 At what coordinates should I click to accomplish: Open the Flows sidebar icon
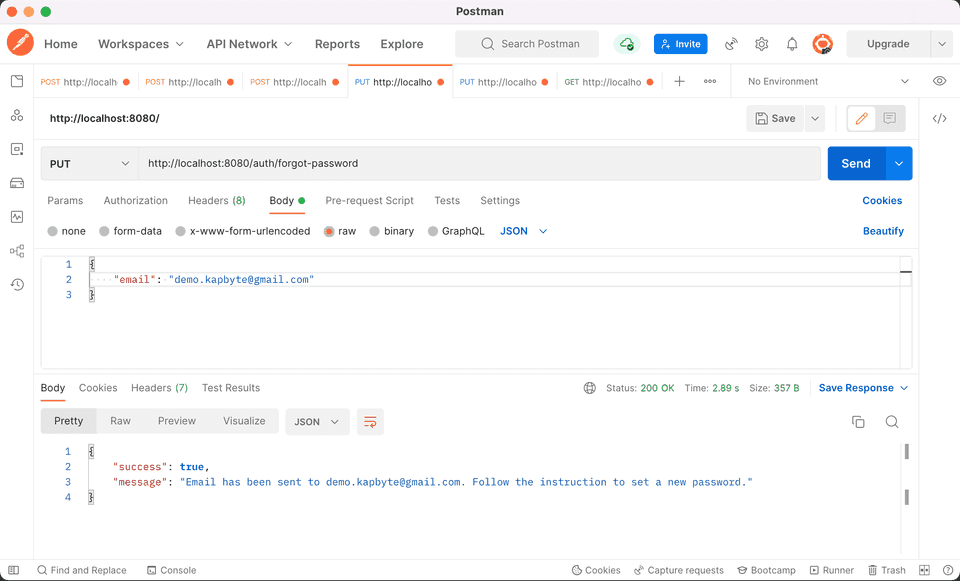(x=16, y=250)
